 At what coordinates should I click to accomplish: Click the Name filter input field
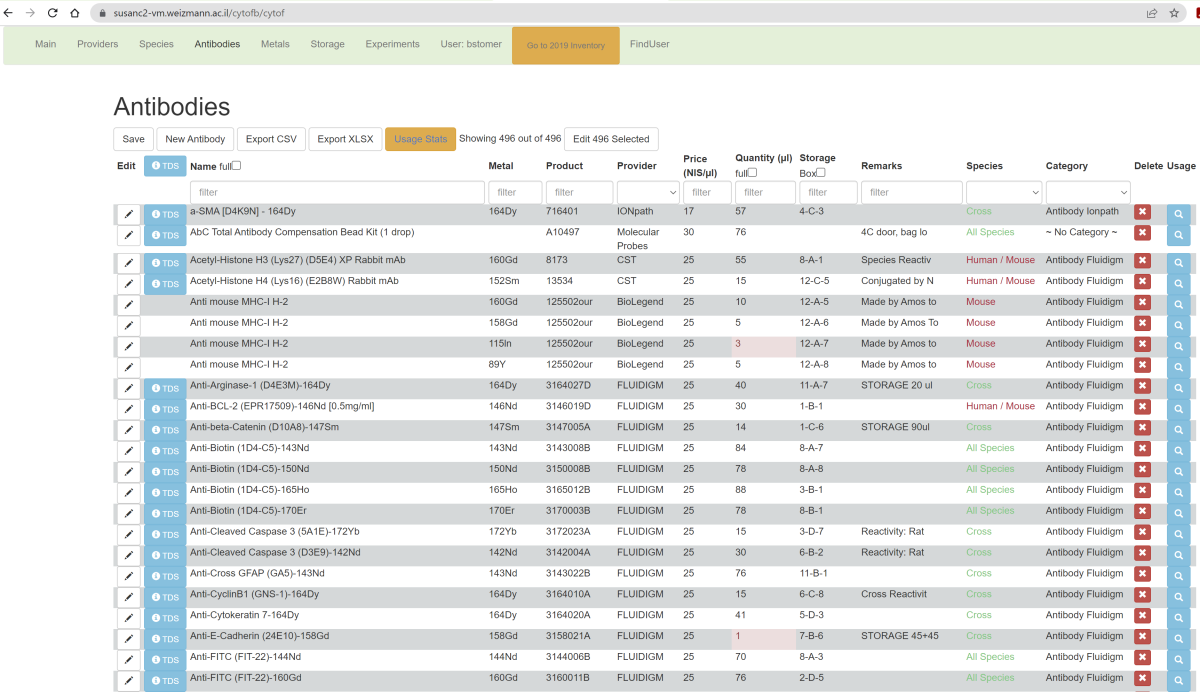coord(337,192)
